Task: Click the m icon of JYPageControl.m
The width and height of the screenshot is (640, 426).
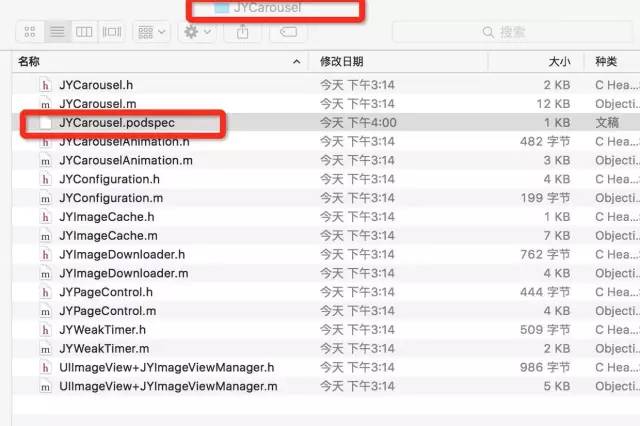Action: [x=45, y=311]
